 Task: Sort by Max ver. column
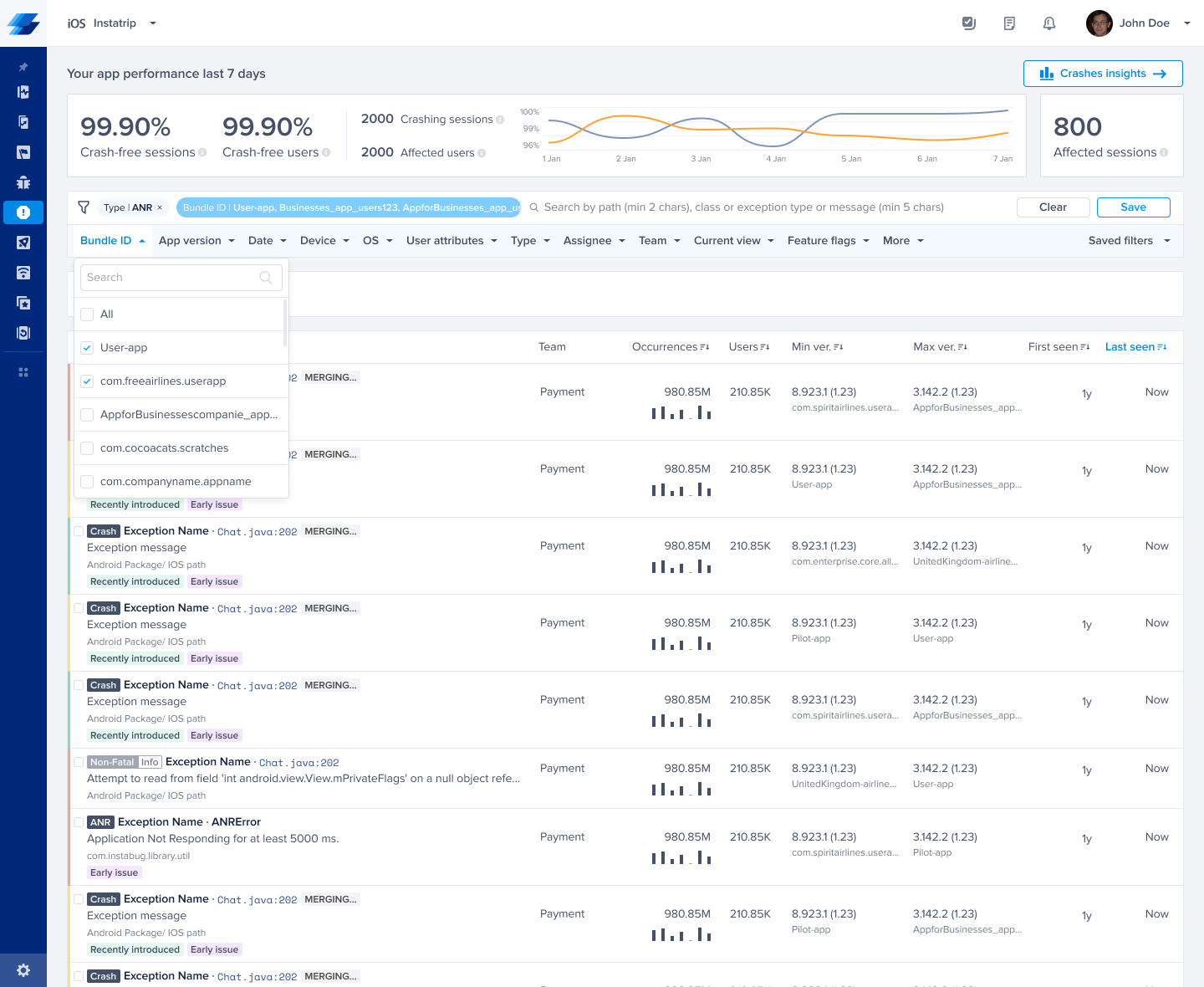(962, 347)
